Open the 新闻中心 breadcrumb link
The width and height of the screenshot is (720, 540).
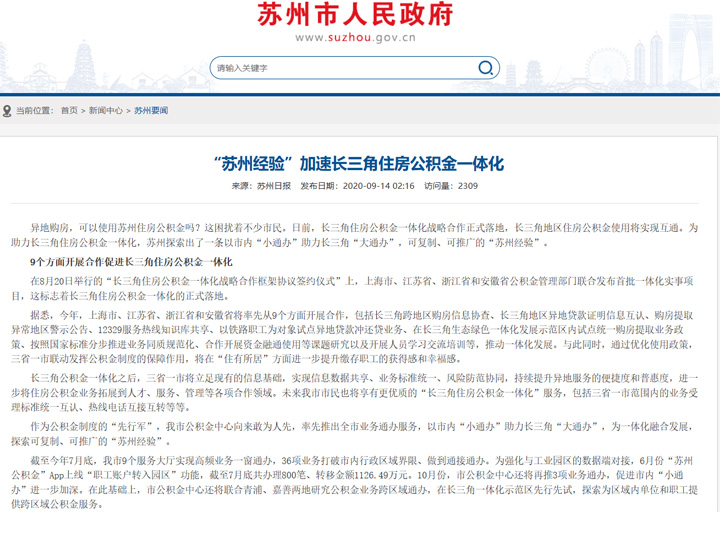[x=106, y=111]
